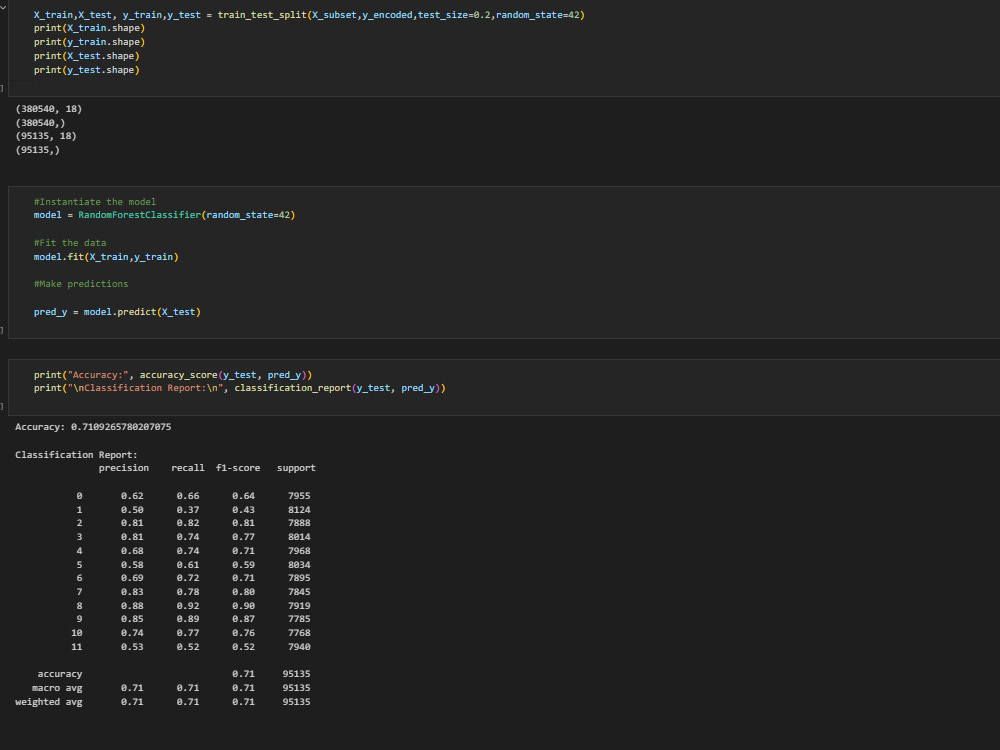Click precision 0.50 in class 1 row
This screenshot has width=1000, height=750.
(x=132, y=510)
